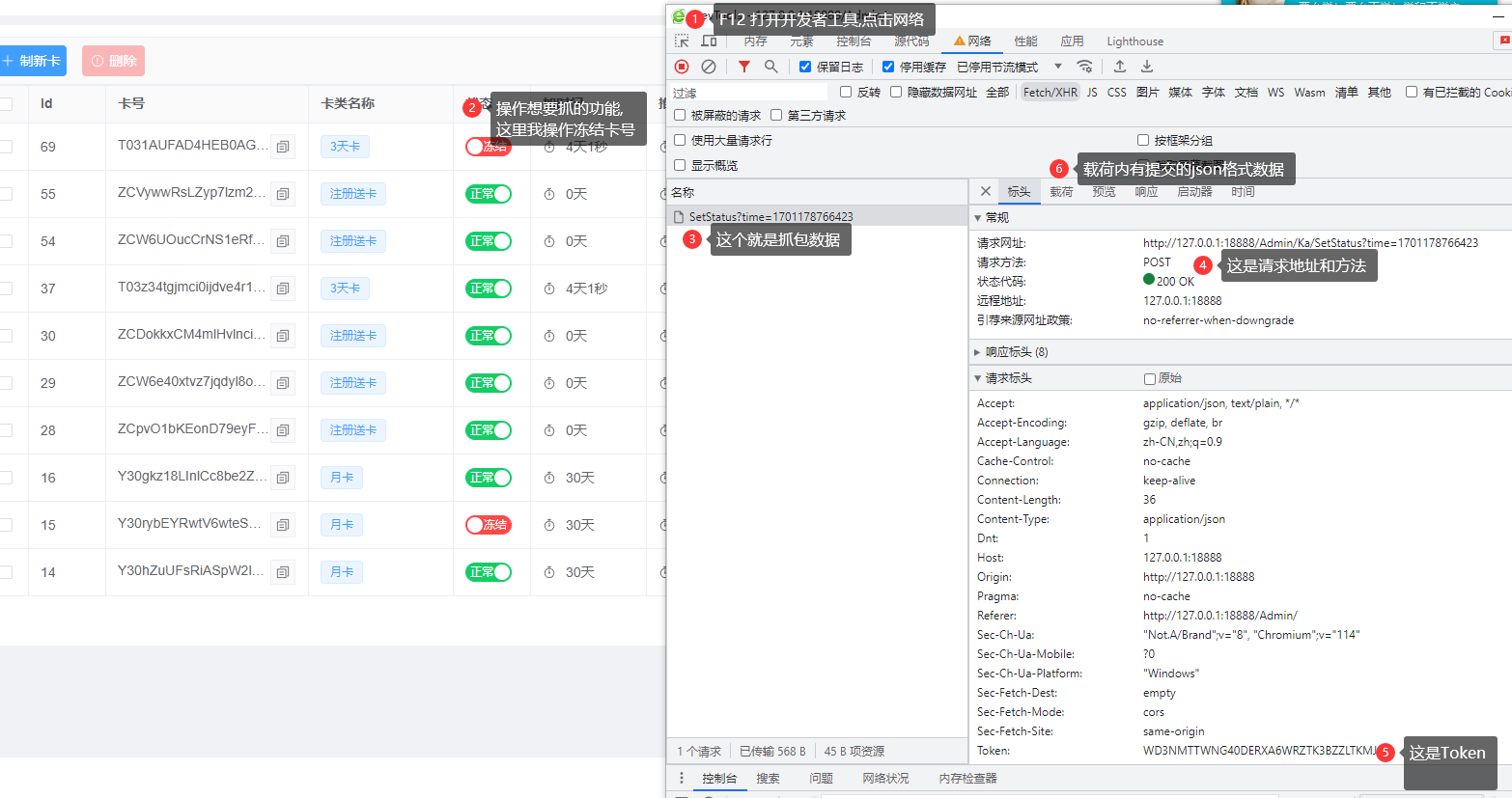The image size is (1512, 798).
Task: Switch to the 载荷 tab
Action: click(x=1061, y=192)
